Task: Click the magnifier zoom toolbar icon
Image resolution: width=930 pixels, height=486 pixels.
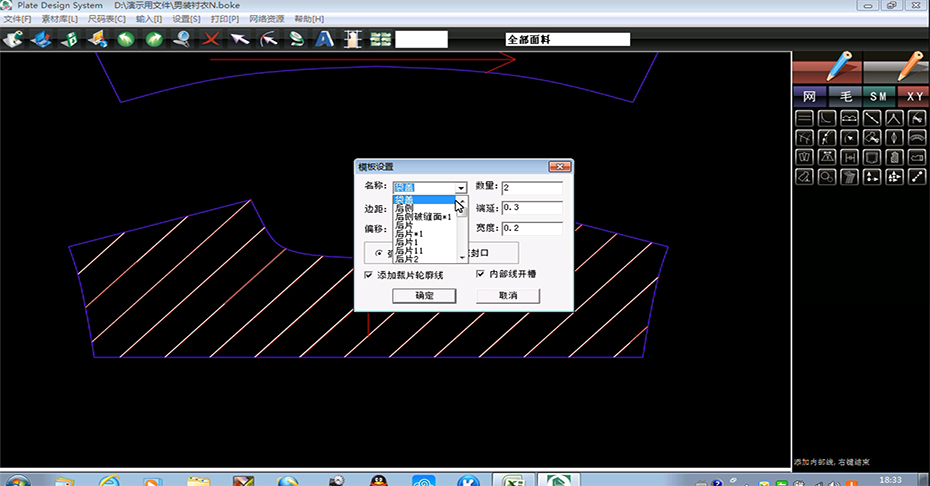Action: click(x=182, y=40)
